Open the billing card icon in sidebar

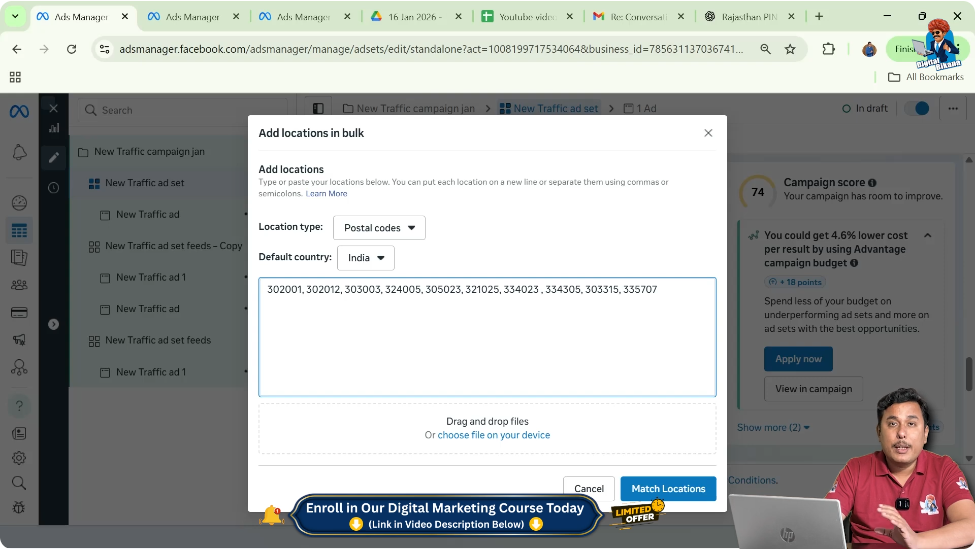pos(19,312)
